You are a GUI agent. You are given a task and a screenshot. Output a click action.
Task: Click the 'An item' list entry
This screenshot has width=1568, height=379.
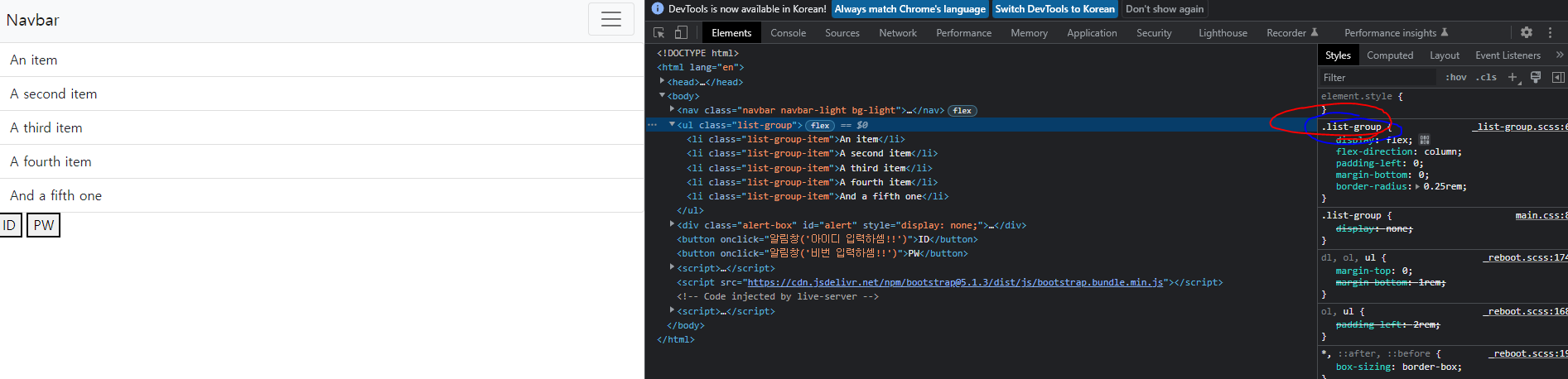click(321, 60)
